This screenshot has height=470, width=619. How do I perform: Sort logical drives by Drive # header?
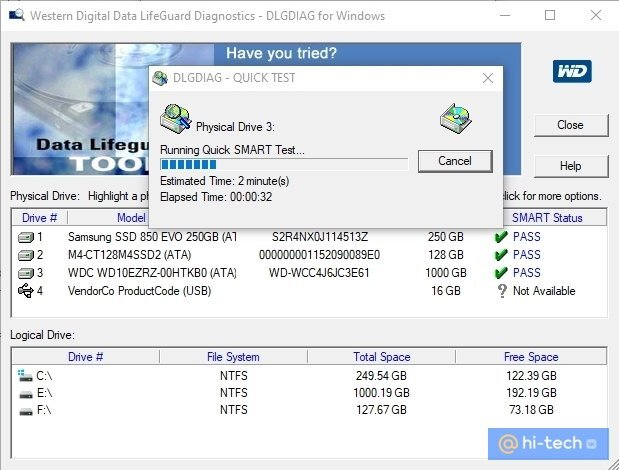[x=86, y=357]
